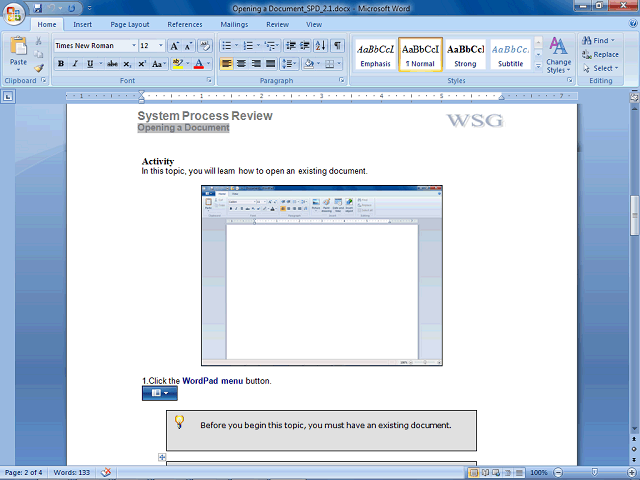
Task: Click Find in the Editing group
Action: click(x=598, y=40)
